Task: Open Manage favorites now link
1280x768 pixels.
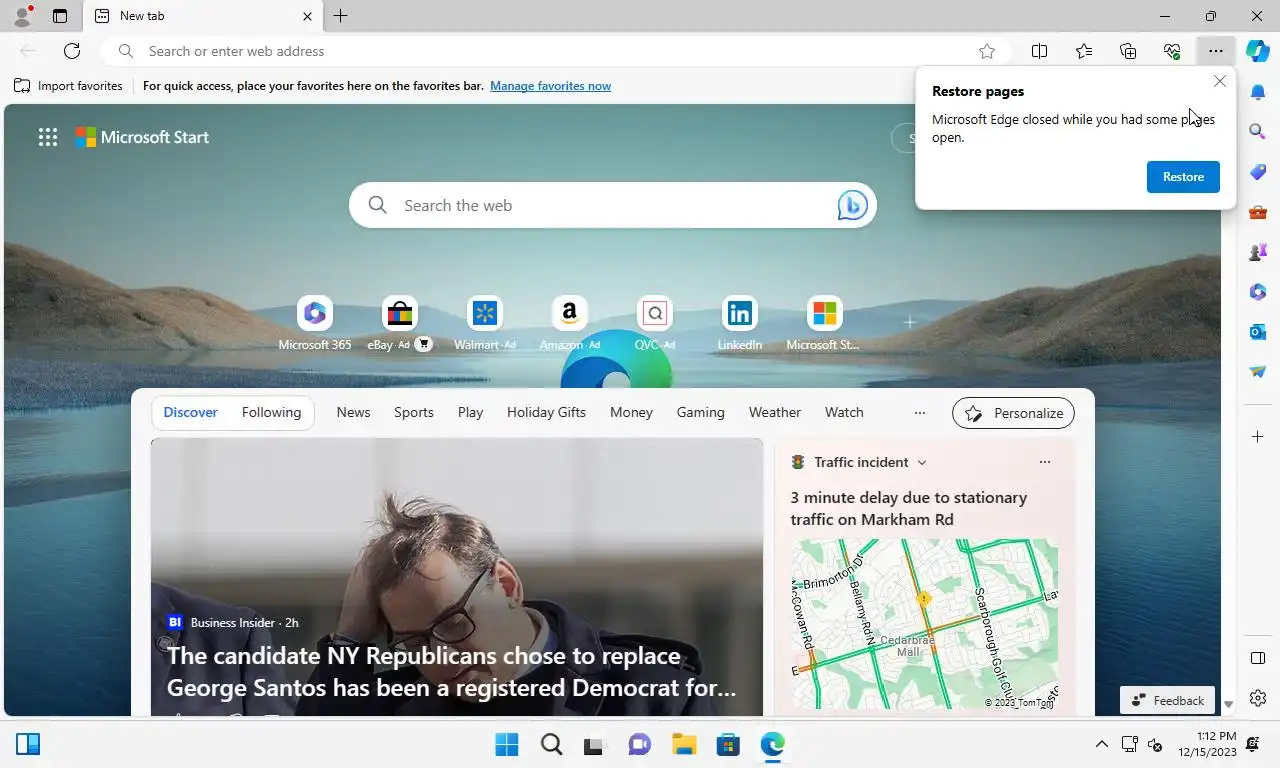Action: click(550, 86)
